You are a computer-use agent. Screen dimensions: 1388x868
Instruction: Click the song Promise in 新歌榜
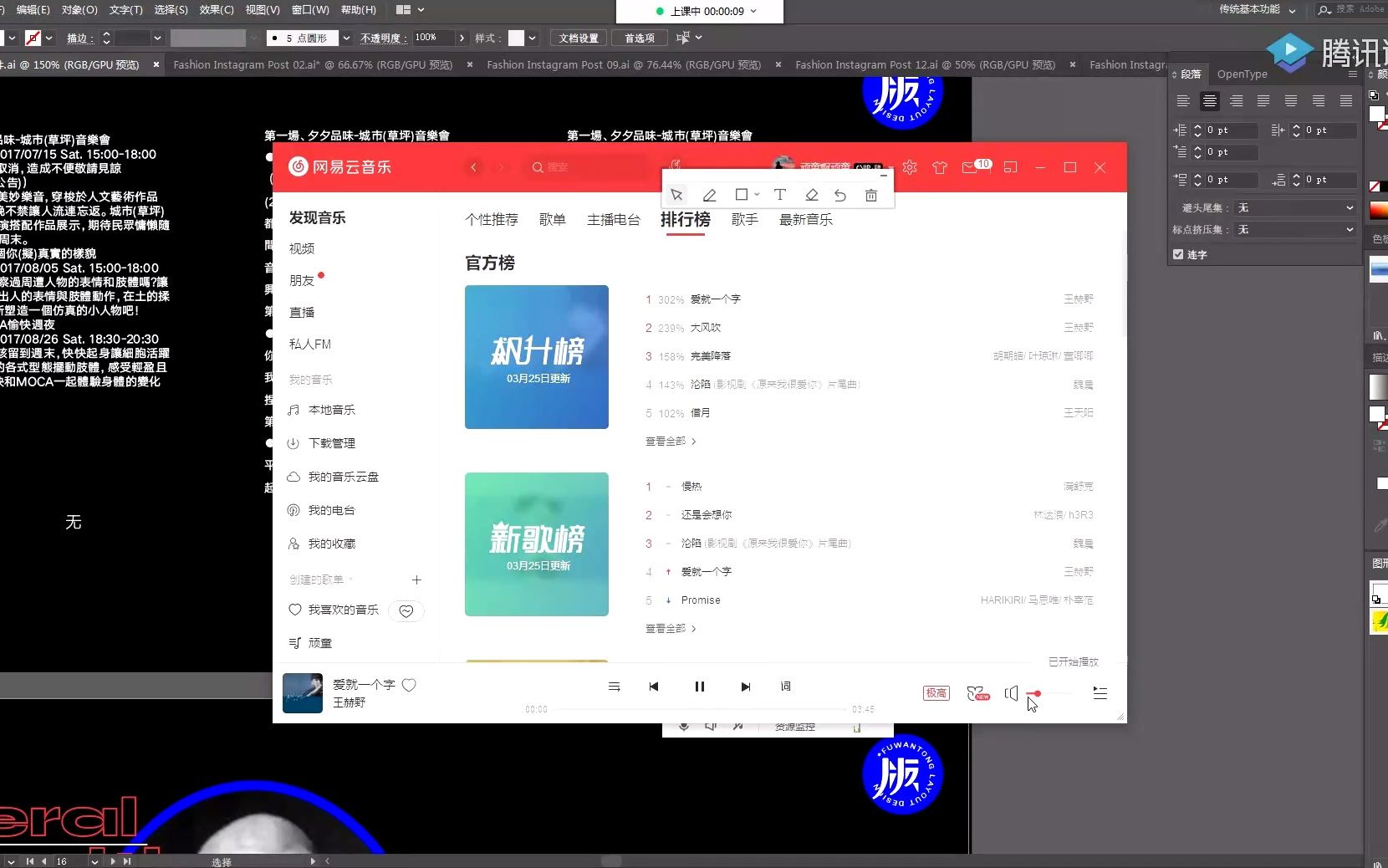[x=701, y=600]
